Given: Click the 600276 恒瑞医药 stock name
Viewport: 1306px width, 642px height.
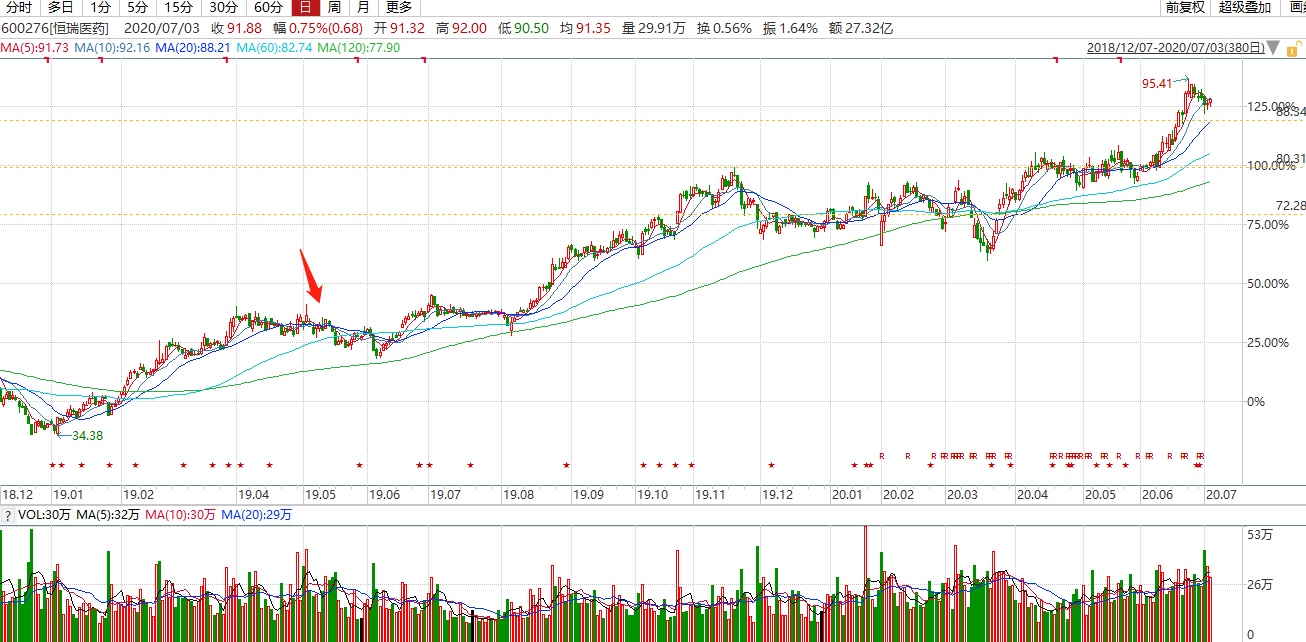Looking at the screenshot, I should [55, 28].
